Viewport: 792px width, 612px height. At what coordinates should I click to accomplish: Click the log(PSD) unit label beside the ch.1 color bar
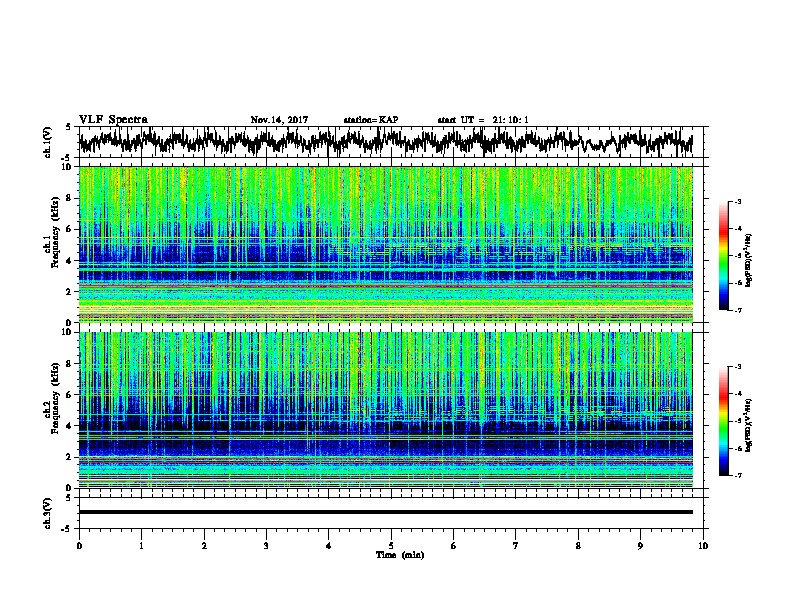[x=749, y=260]
